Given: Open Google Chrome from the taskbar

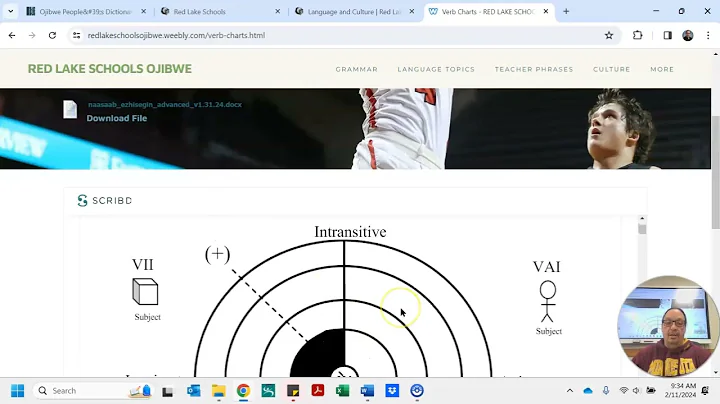Looking at the screenshot, I should click(243, 391).
